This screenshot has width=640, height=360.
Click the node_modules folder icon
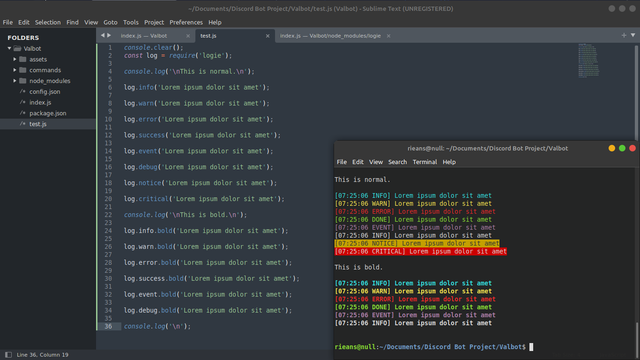(x=23, y=81)
